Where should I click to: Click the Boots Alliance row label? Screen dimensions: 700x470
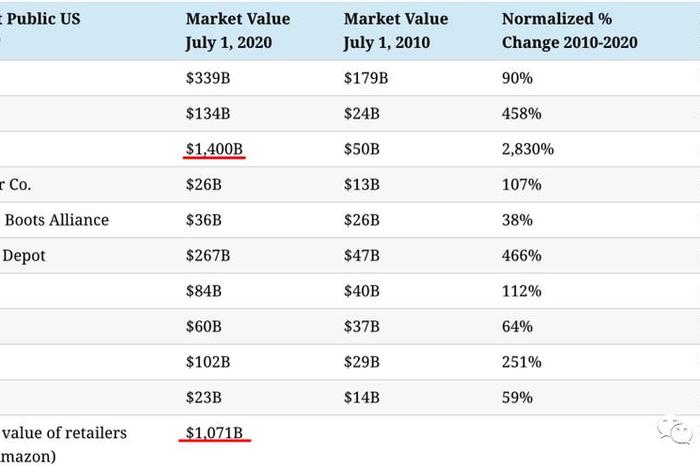(x=55, y=220)
